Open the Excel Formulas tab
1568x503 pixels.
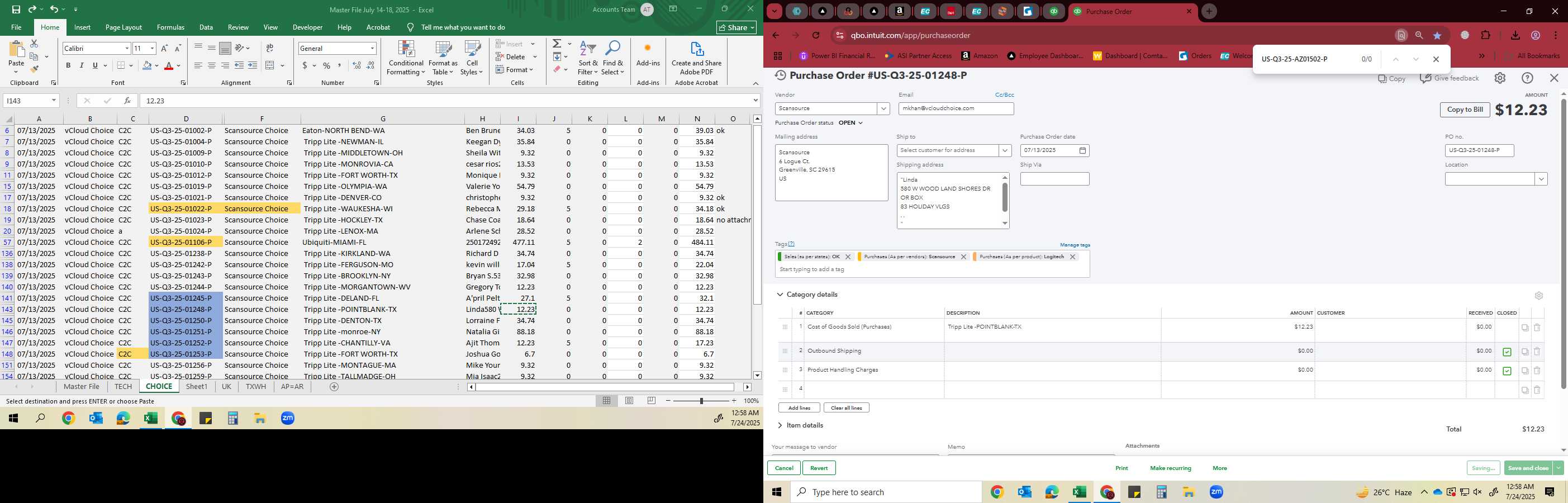(170, 27)
